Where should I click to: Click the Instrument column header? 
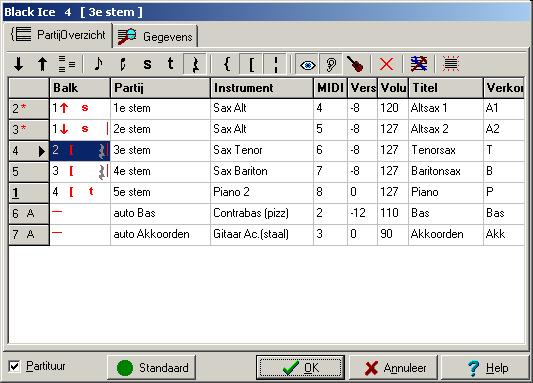click(262, 88)
